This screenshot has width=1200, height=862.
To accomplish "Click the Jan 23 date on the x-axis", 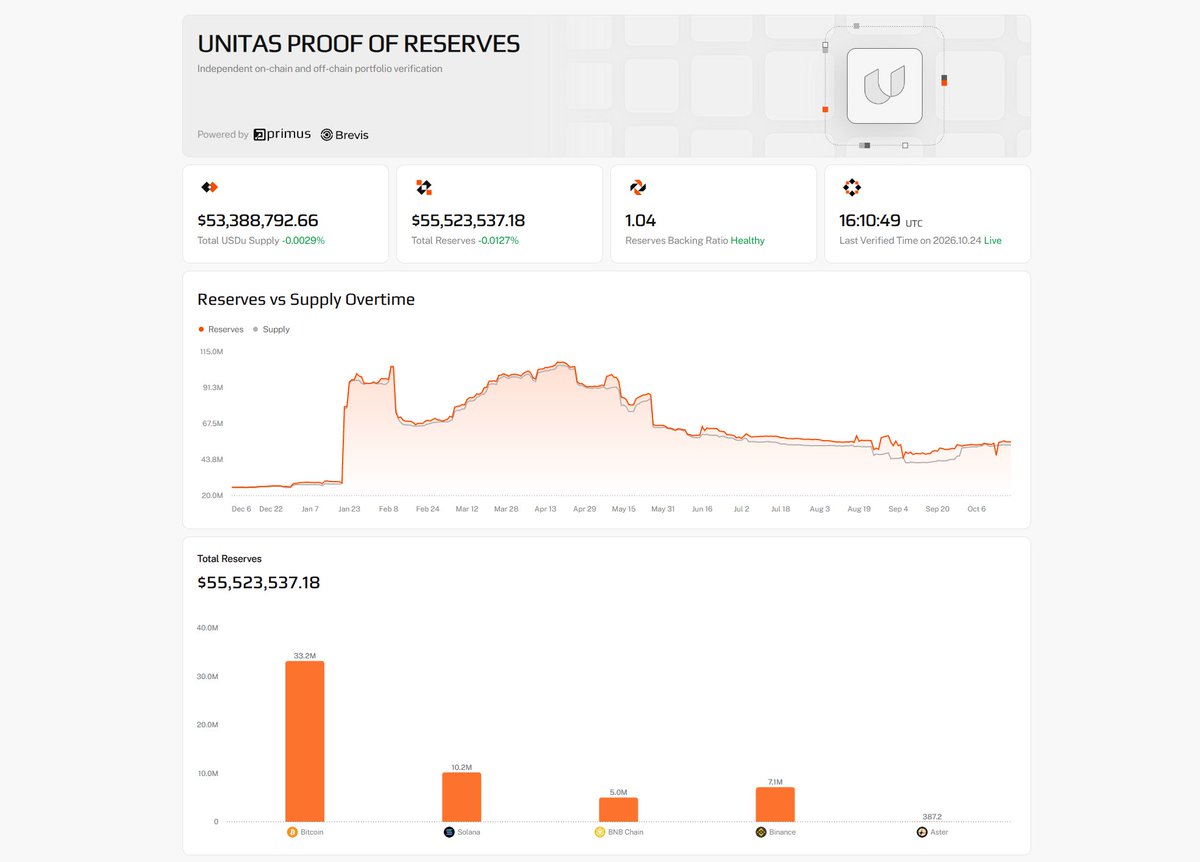I will (x=349, y=509).
